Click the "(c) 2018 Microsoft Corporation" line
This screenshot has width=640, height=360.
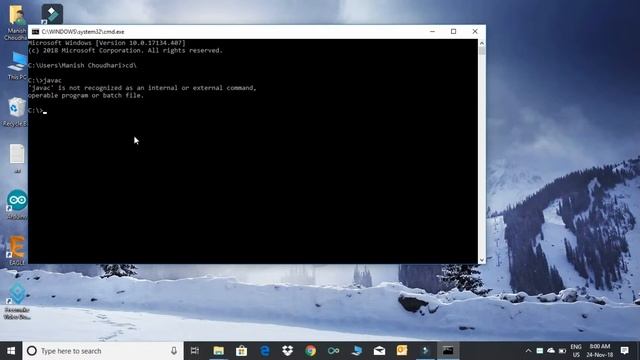[125, 51]
